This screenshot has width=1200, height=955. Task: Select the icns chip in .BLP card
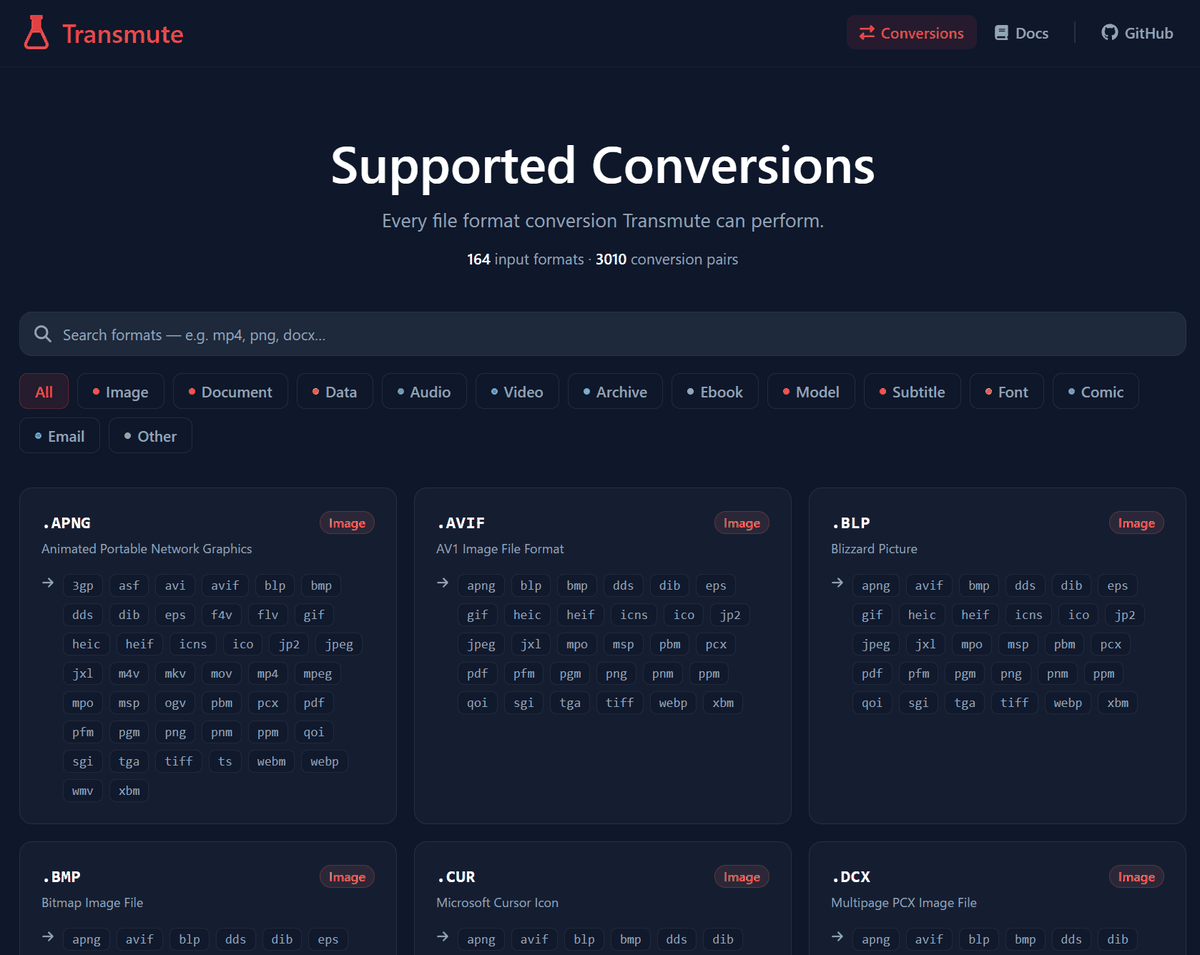(x=1029, y=615)
